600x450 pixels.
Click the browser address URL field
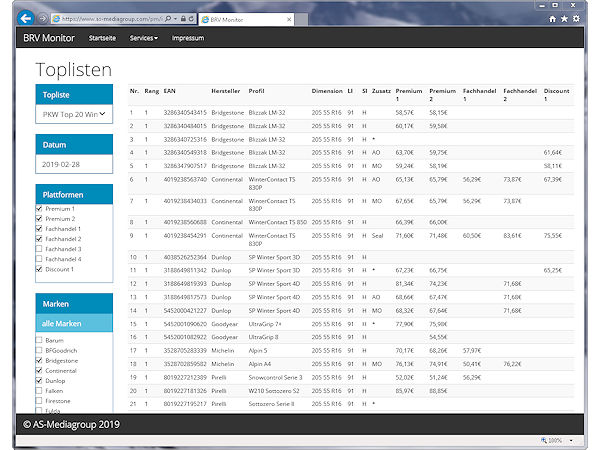coord(112,18)
